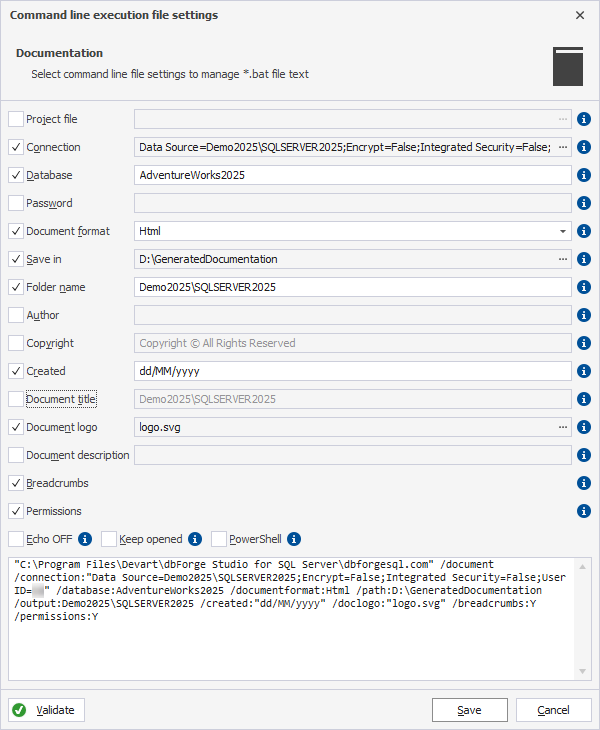The image size is (600, 730).
Task: Click the Created date format field
Action: 353,371
